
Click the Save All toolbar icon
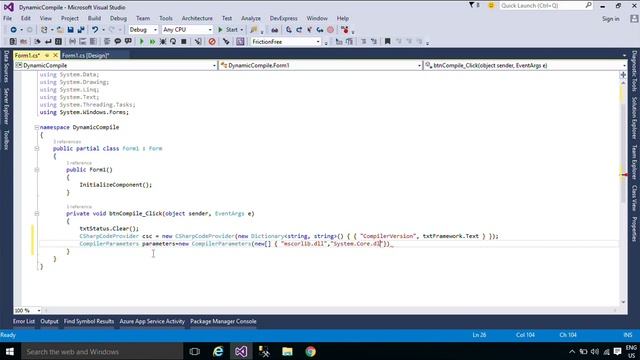click(81, 30)
